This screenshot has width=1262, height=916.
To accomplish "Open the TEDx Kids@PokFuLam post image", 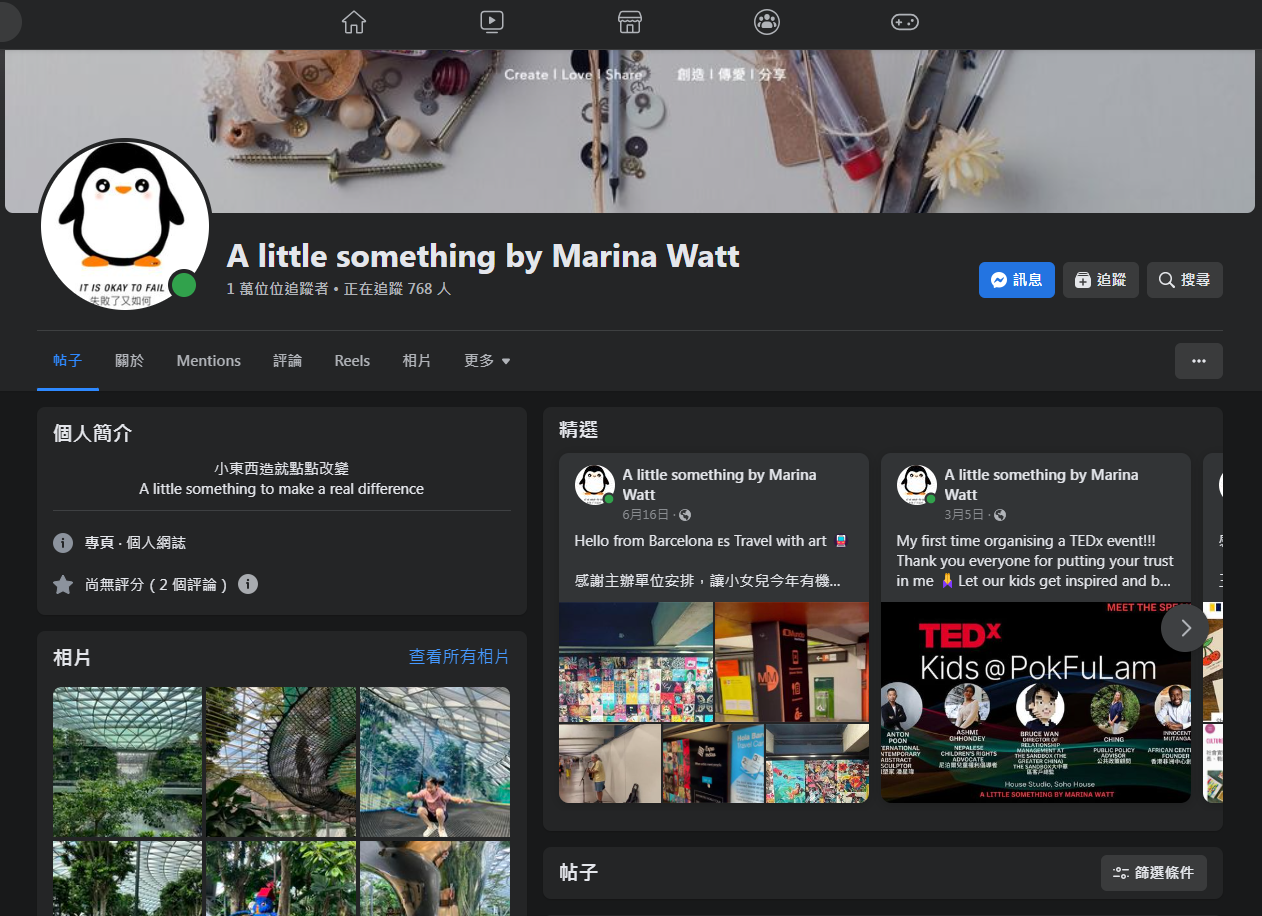I will point(1035,702).
